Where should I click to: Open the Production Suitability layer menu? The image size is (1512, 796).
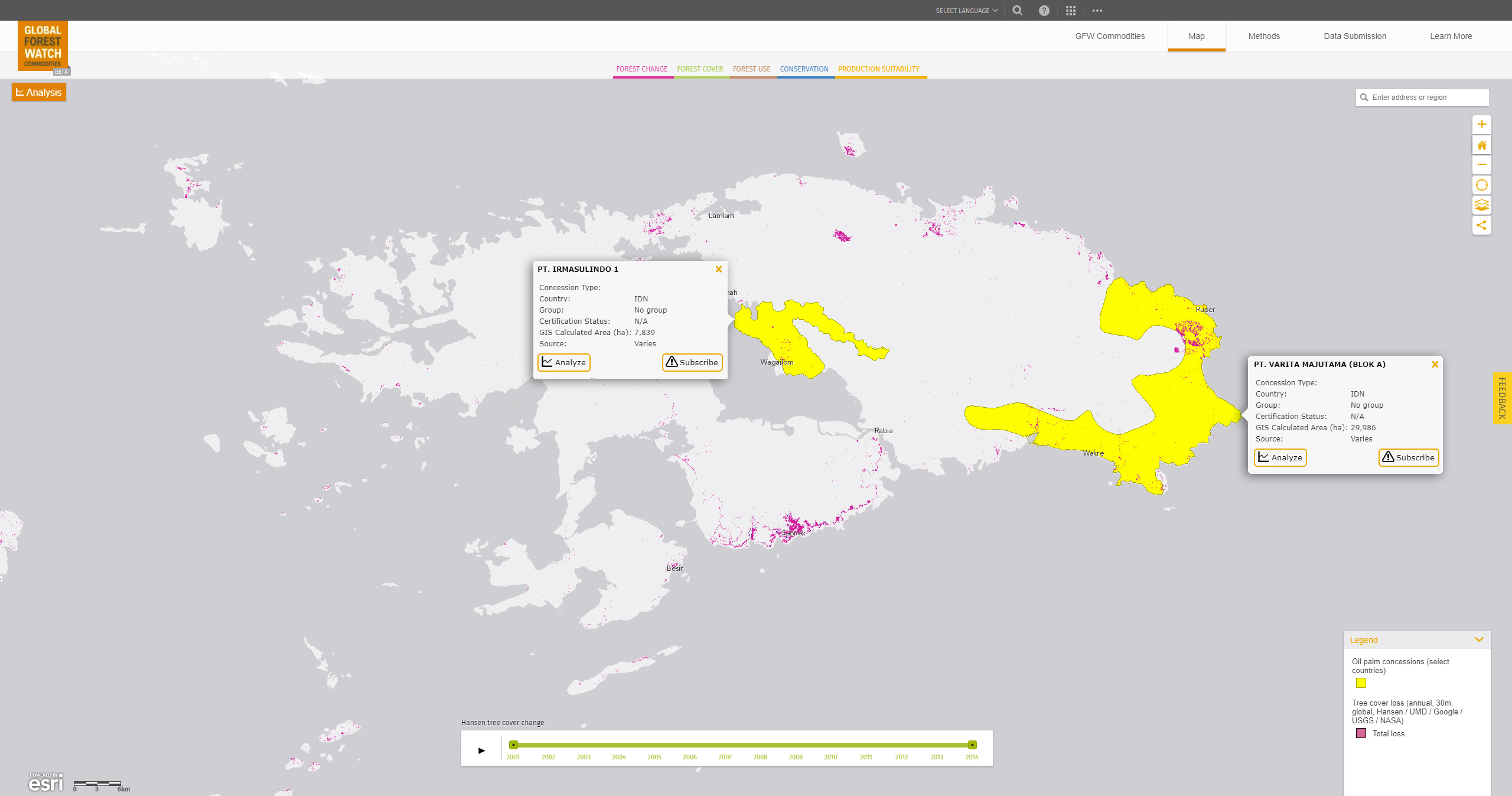coord(879,69)
